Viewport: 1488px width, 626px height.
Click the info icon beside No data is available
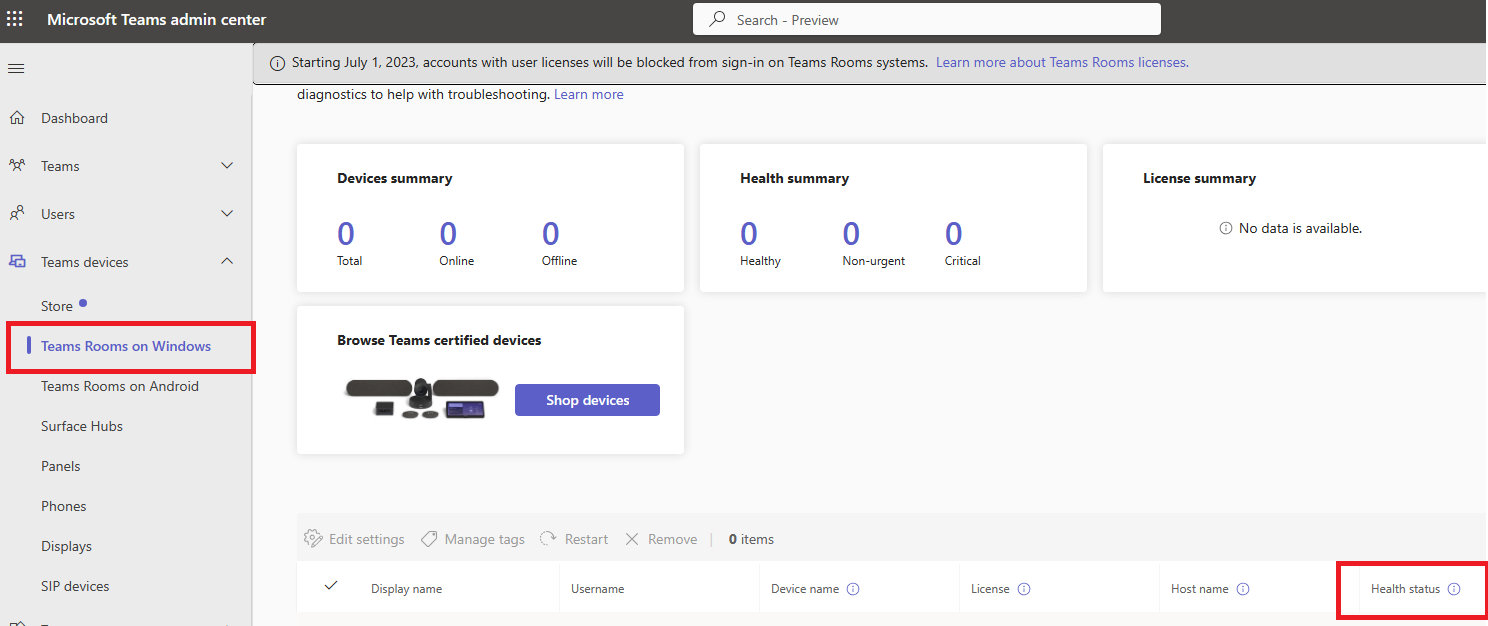coord(1225,228)
